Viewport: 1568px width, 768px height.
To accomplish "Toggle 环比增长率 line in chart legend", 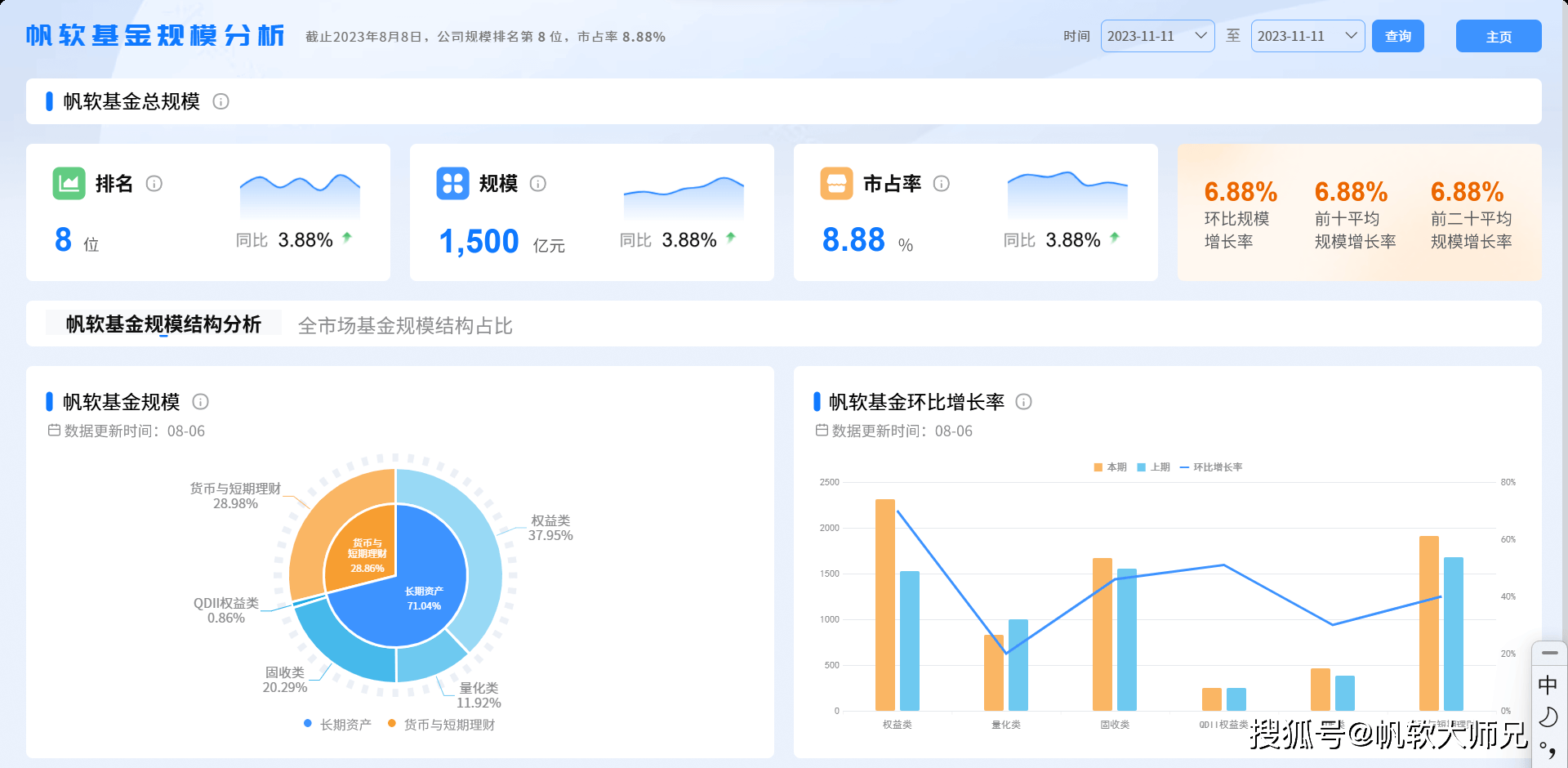I will coord(1211,467).
